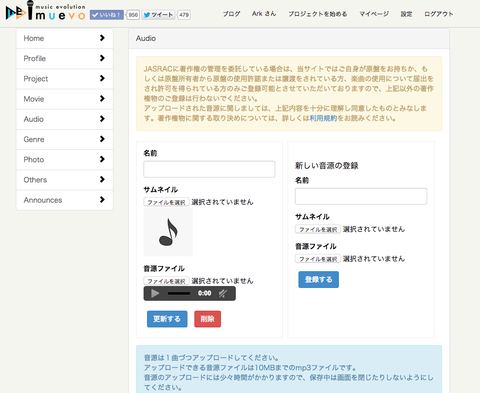Screen dimensions: 480x393
Task: Click the chevron next to Project
Action: 102,78
